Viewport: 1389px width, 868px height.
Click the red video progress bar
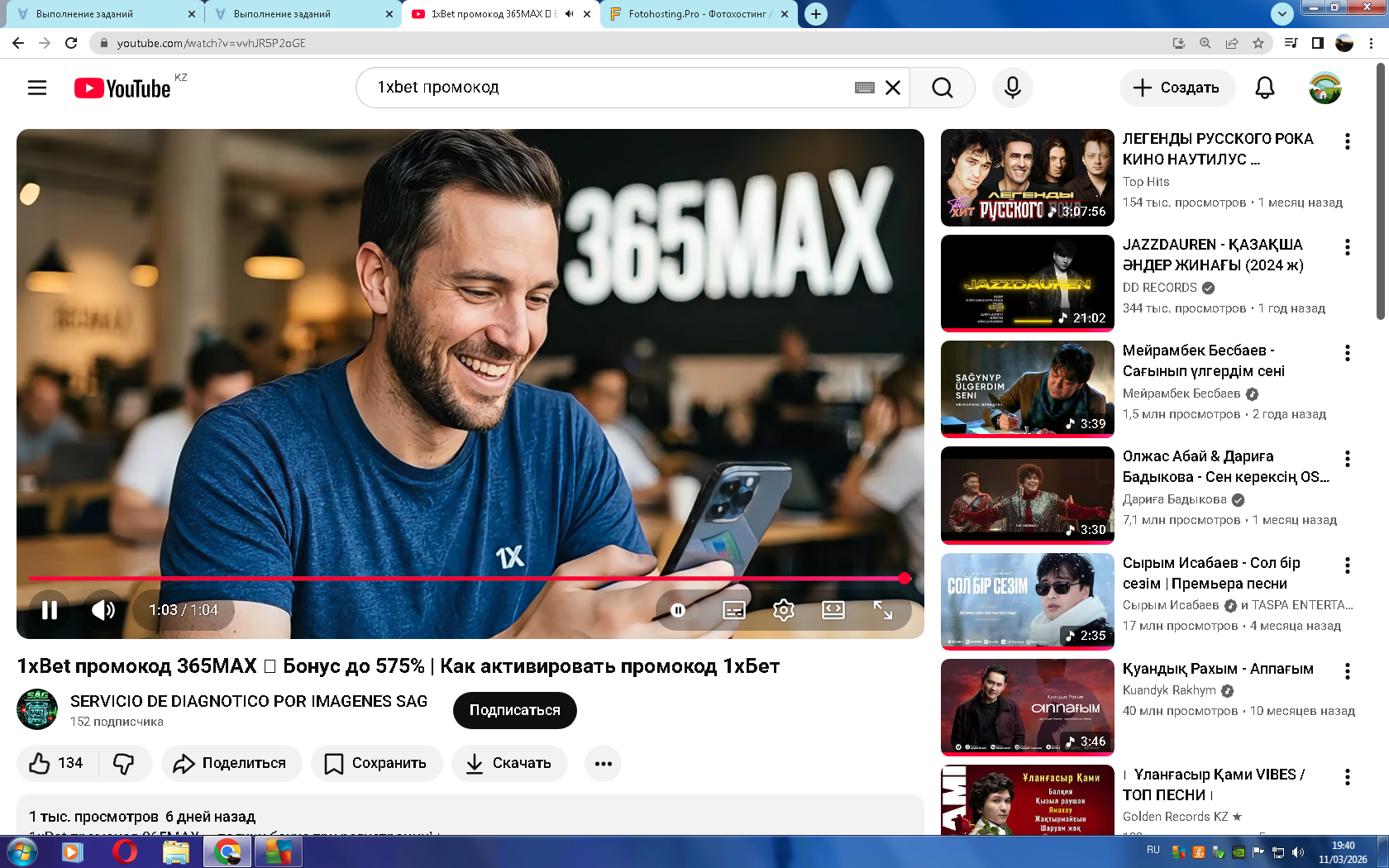463,579
